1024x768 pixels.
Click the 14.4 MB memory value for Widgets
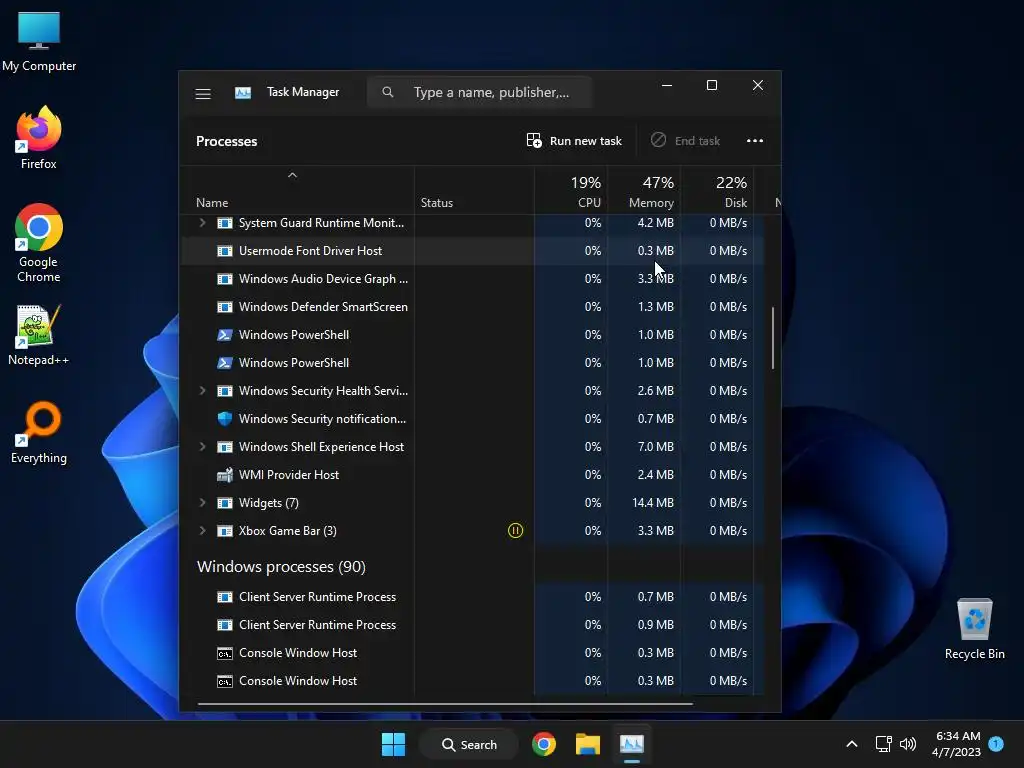click(x=653, y=503)
